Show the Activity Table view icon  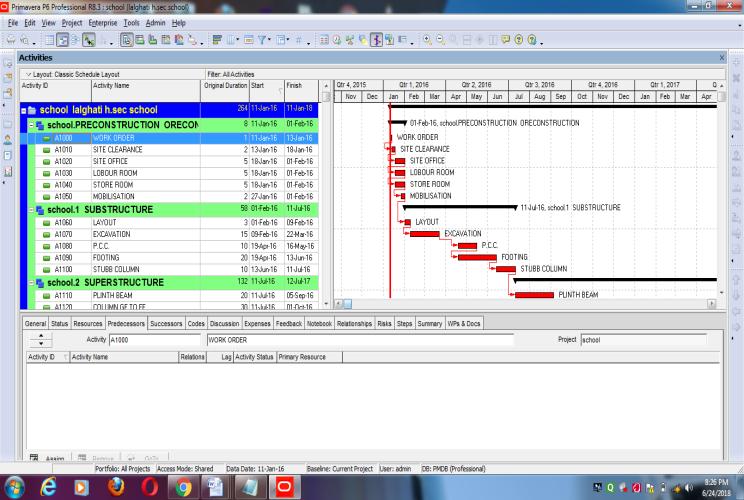point(50,40)
